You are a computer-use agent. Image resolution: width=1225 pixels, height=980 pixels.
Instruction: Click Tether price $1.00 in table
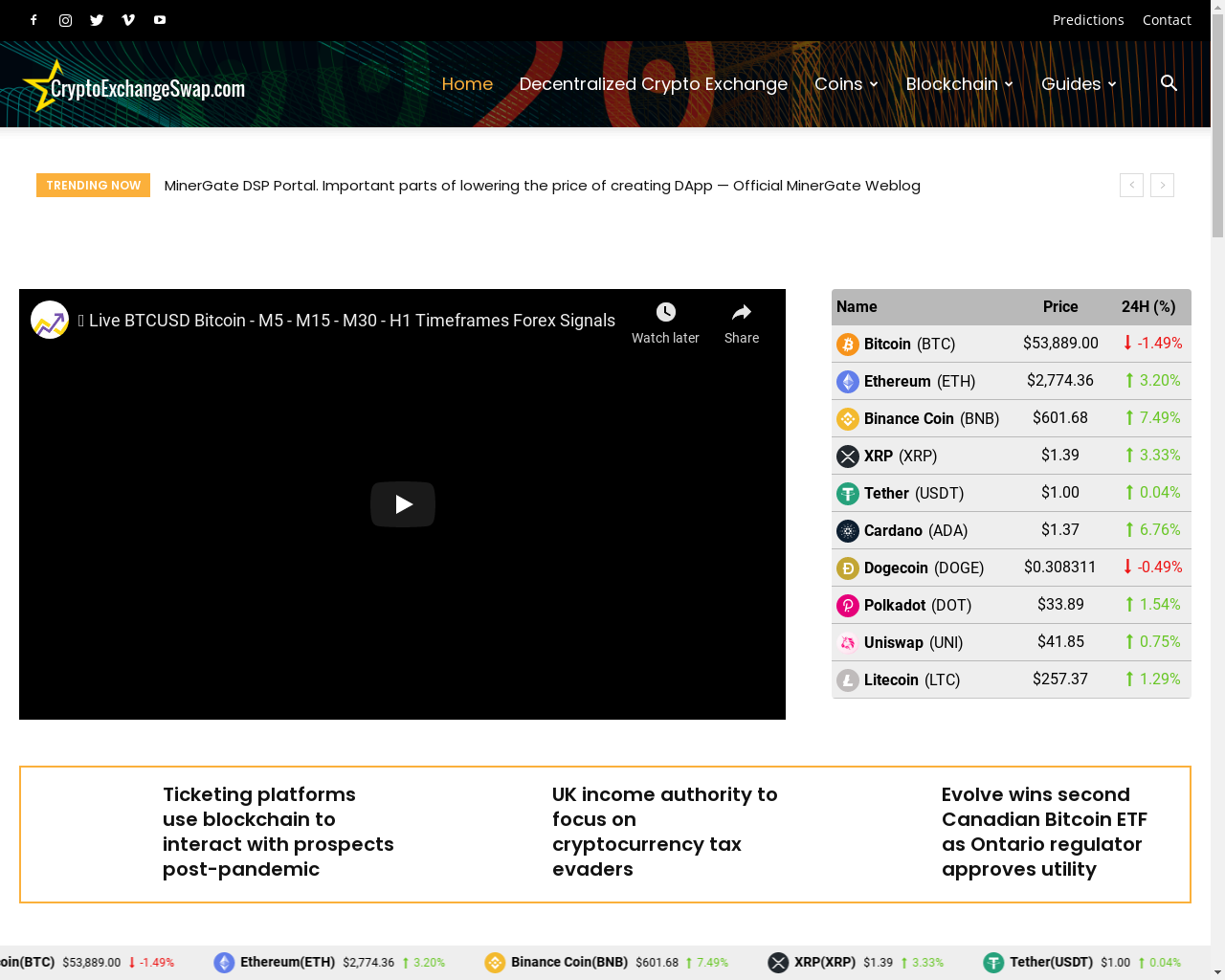(x=1060, y=492)
